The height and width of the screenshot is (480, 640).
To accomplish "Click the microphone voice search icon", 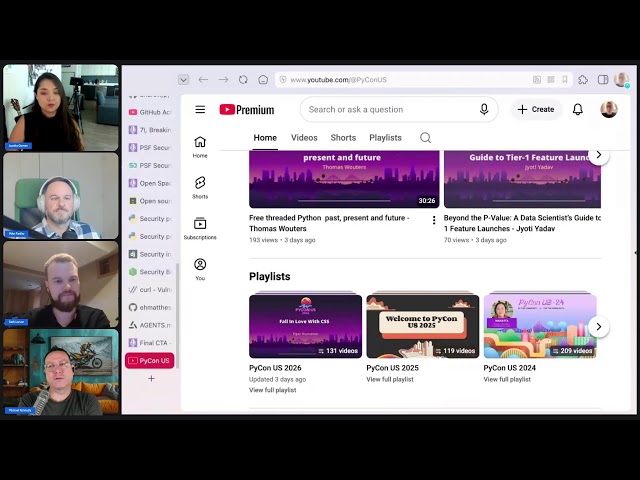I will coord(484,109).
